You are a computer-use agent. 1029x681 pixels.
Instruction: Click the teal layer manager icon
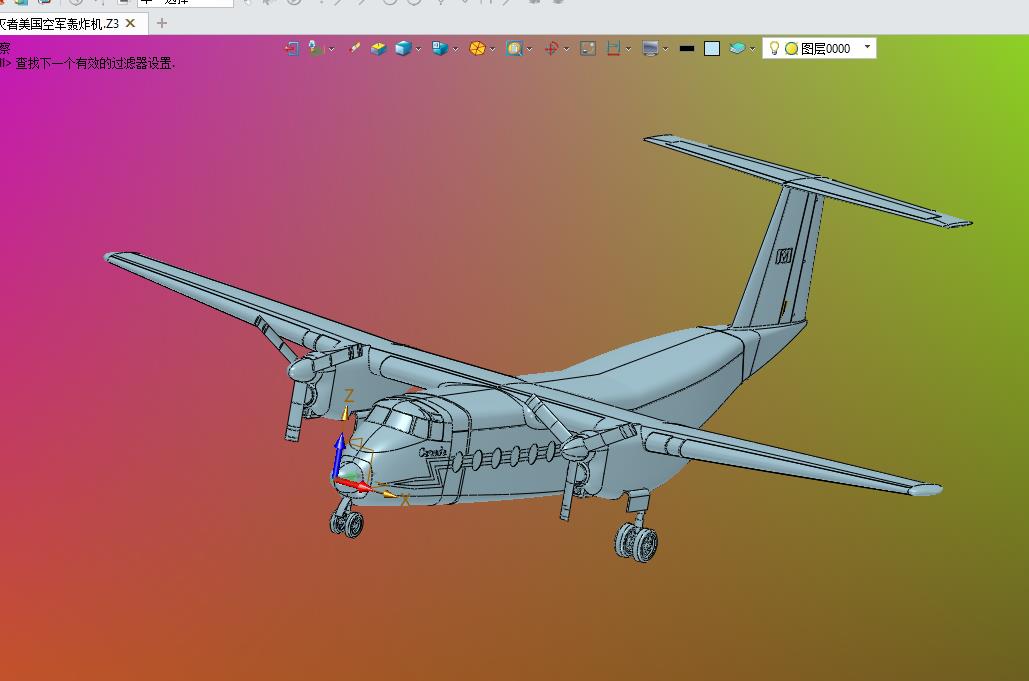click(x=737, y=49)
